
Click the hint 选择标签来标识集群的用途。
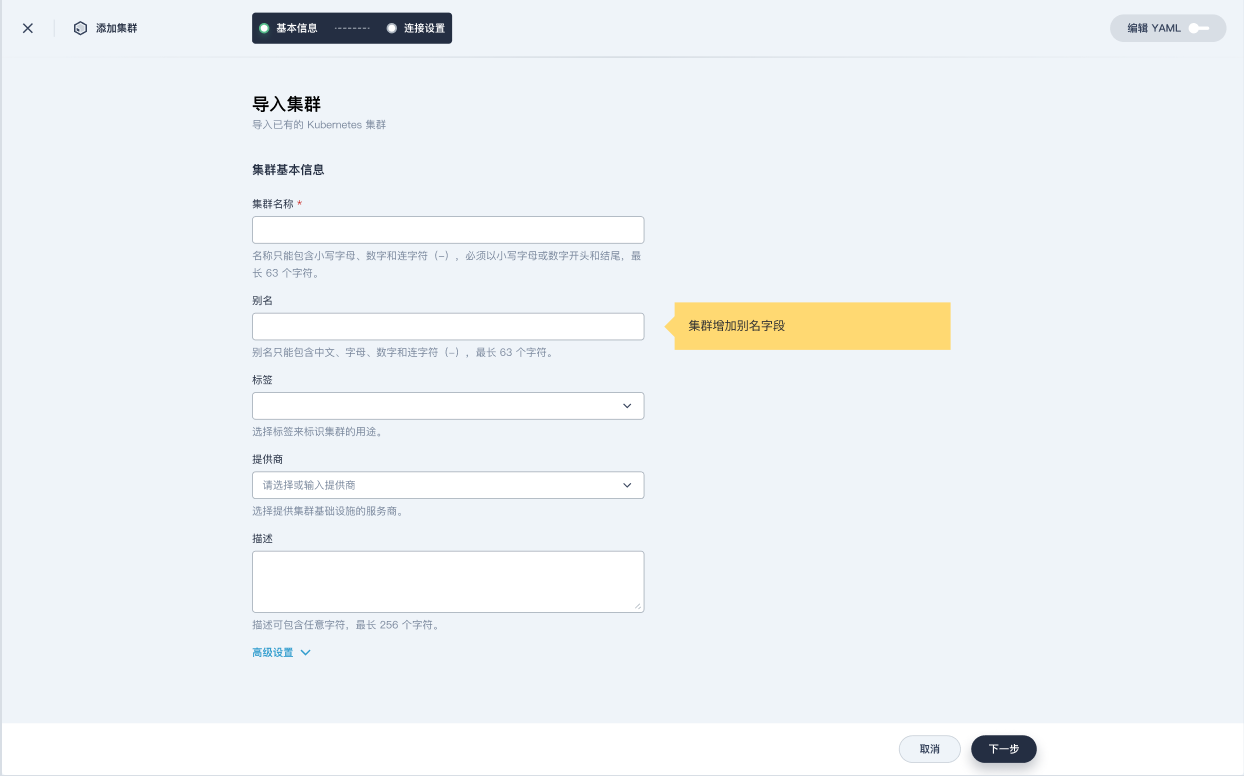tap(317, 432)
